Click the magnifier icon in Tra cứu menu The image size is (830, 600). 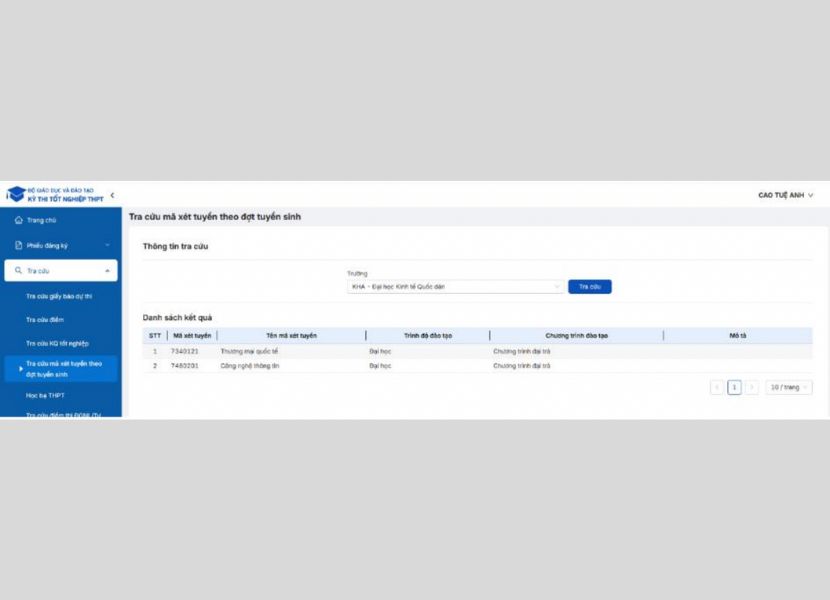[18, 271]
